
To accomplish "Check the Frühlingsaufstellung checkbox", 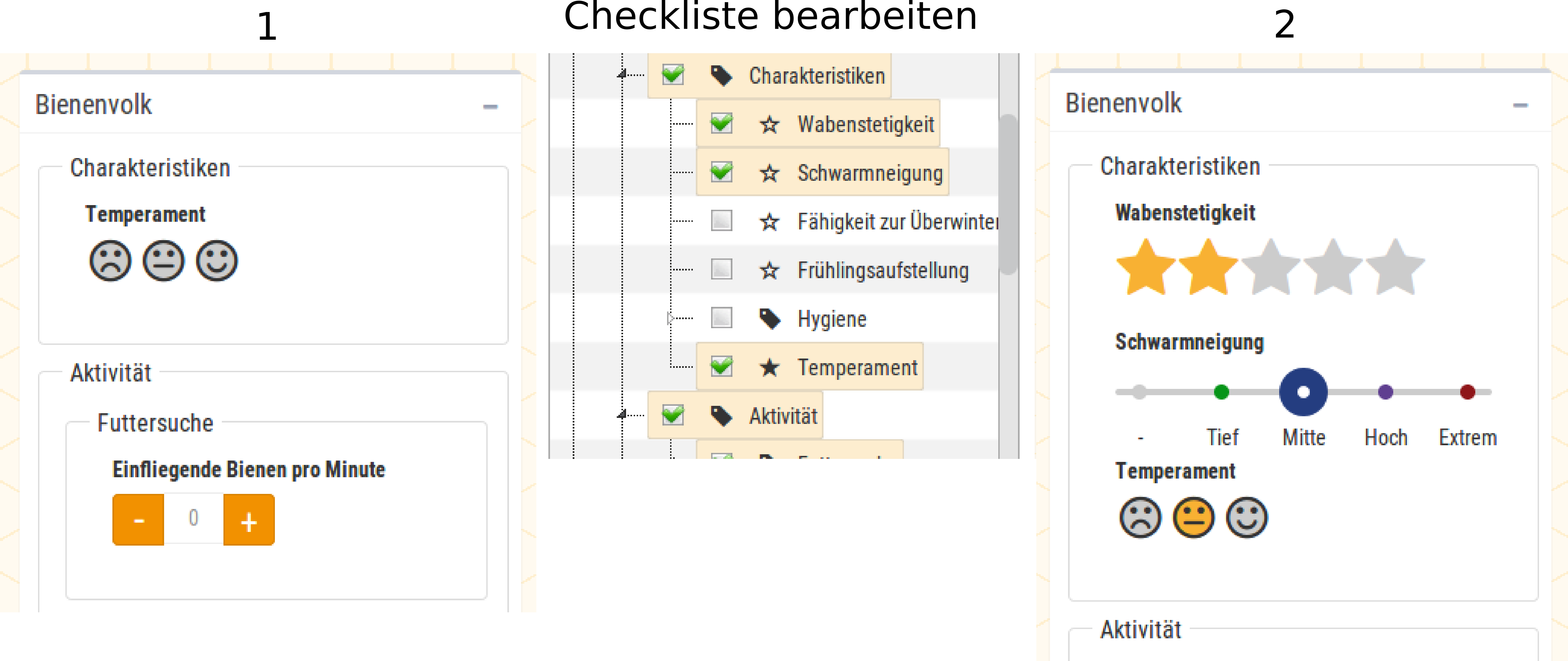I will point(722,269).
